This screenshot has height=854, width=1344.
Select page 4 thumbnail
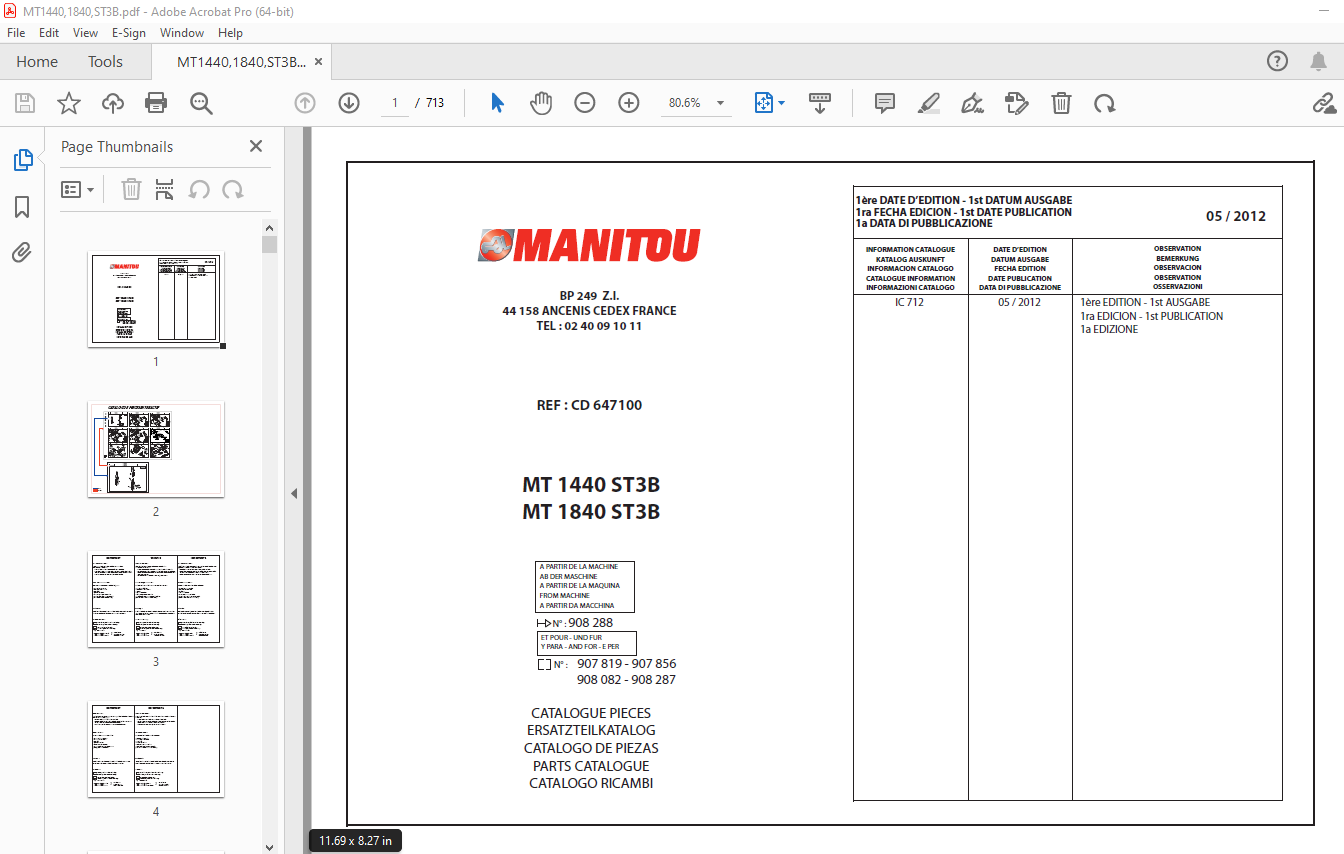pos(156,750)
